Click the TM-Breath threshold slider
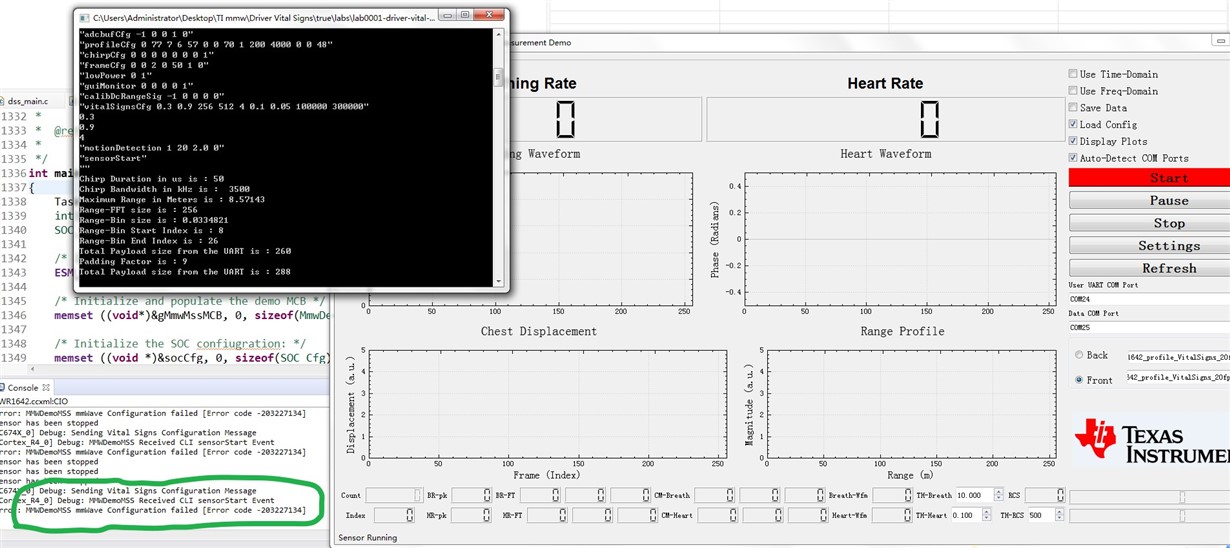This screenshot has width=1230, height=548. coord(1150,496)
